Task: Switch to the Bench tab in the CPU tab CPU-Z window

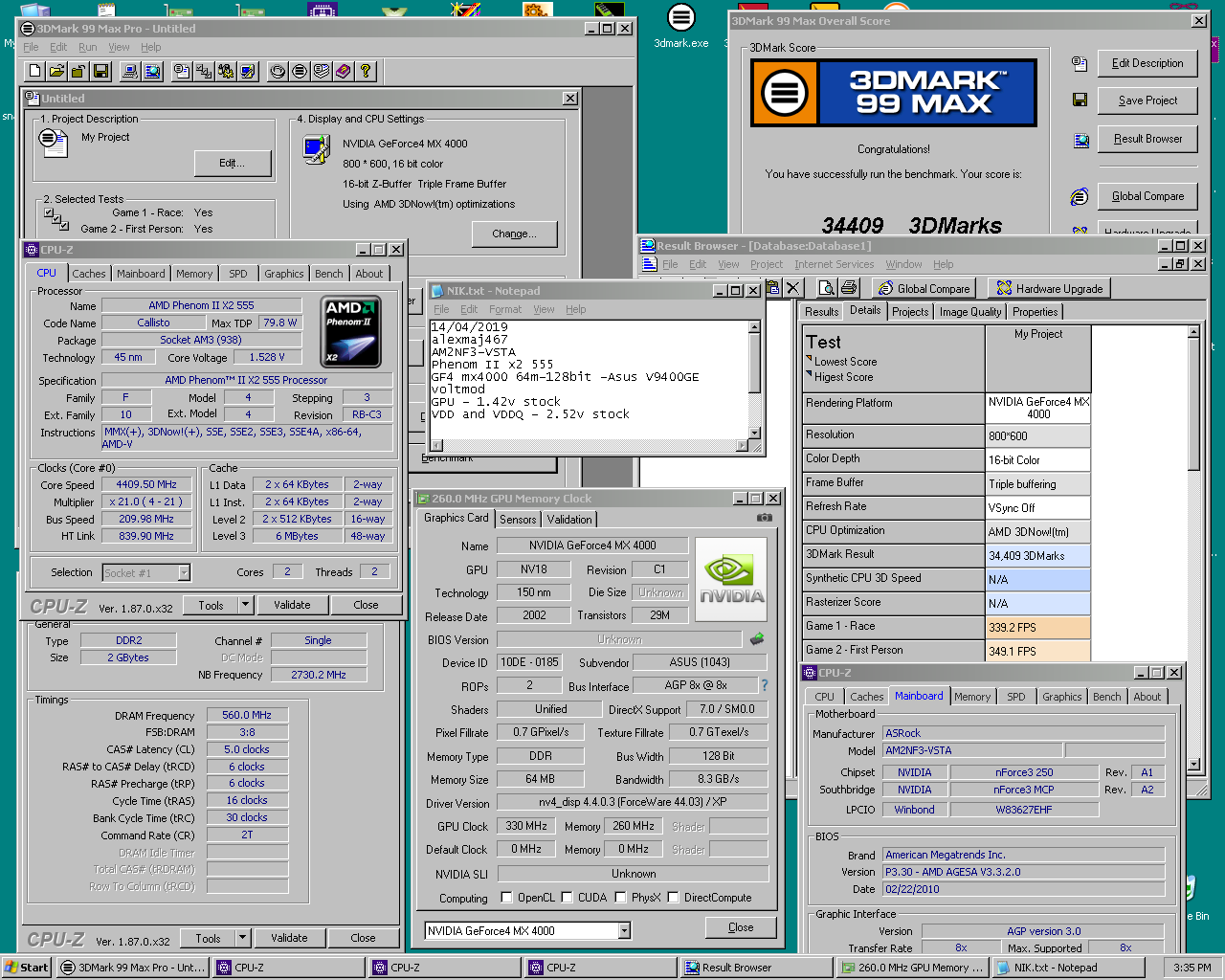Action: (329, 274)
